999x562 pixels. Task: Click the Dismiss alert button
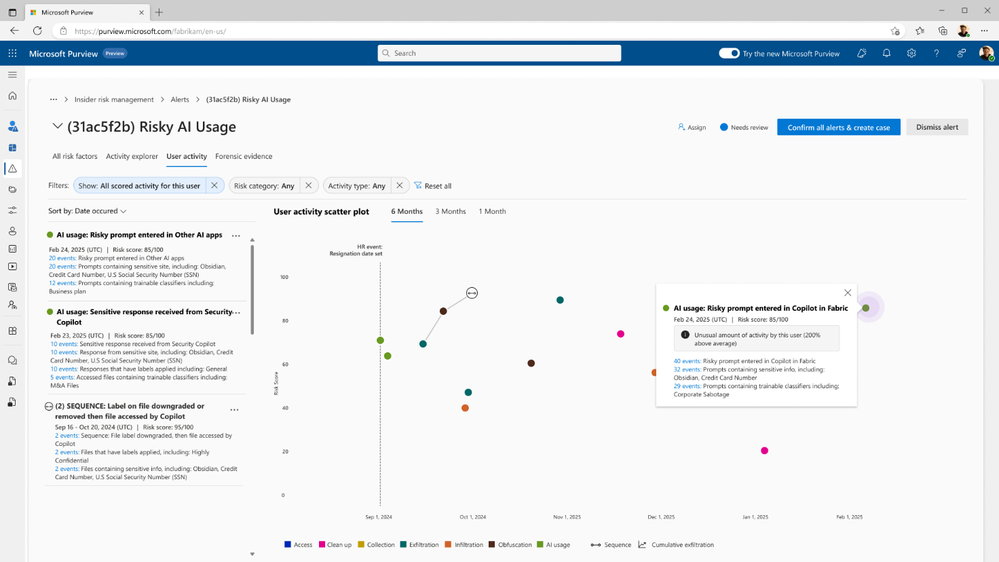pos(937,127)
